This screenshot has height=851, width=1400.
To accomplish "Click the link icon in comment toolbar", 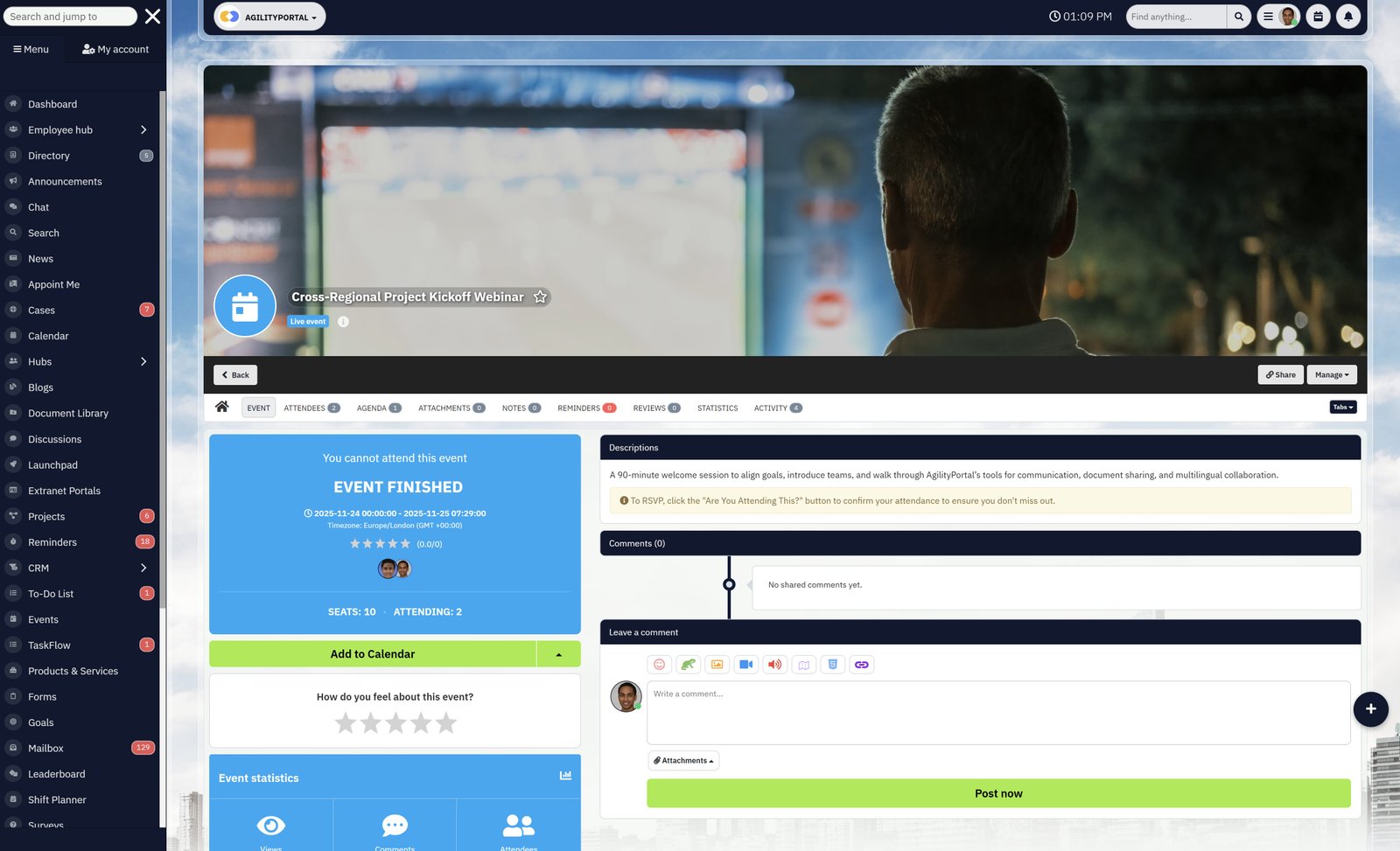I will click(861, 665).
